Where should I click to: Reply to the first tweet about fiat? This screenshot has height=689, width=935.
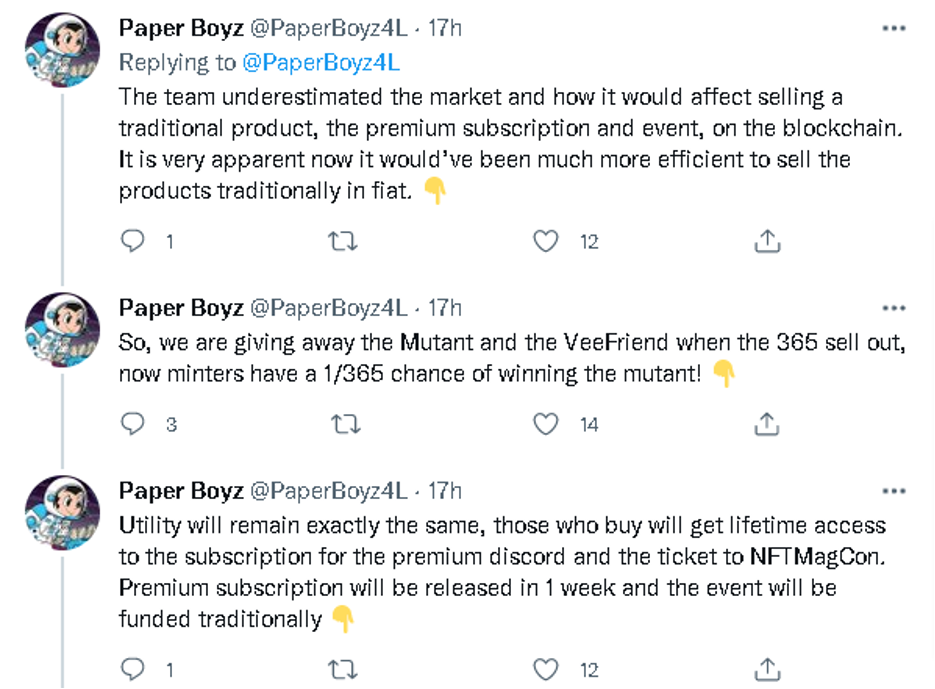(x=132, y=241)
